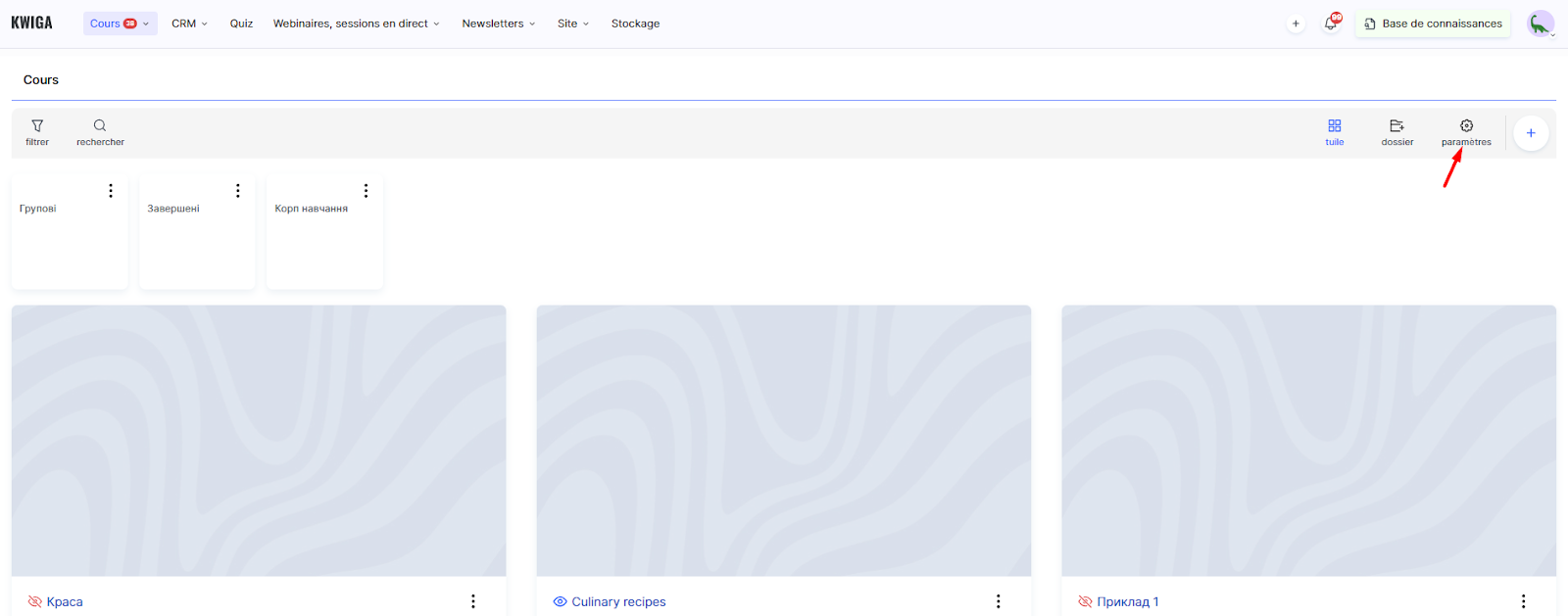Image resolution: width=1568 pixels, height=616 pixels.
Task: Open the Quiz menu item
Action: tap(241, 24)
